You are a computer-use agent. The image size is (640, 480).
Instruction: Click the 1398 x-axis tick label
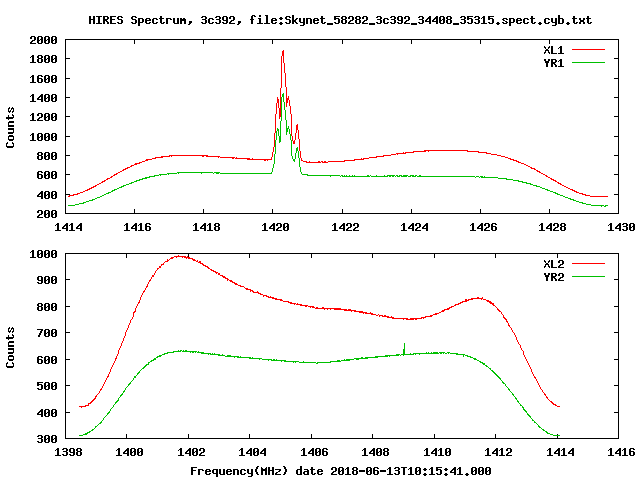[x=68, y=452]
